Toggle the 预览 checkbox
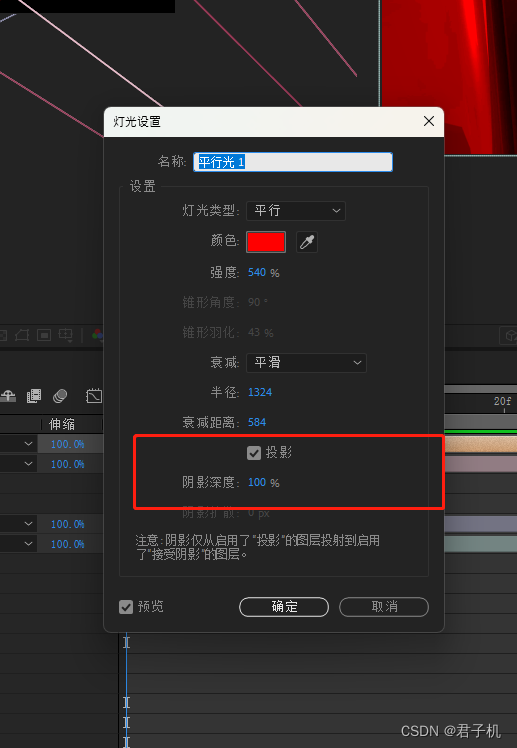Image resolution: width=517 pixels, height=748 pixels. point(126,607)
